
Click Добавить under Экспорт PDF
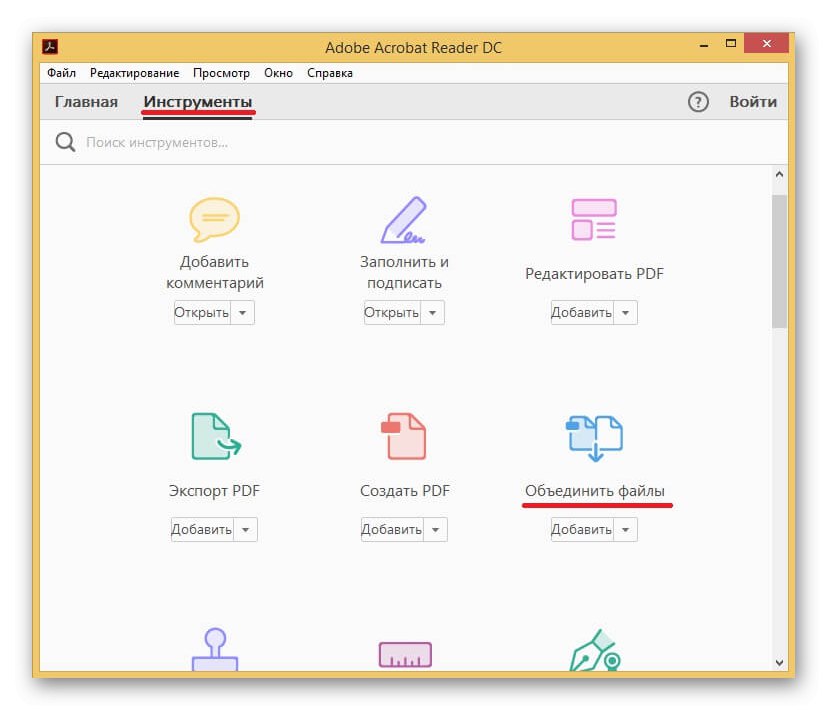coord(202,529)
